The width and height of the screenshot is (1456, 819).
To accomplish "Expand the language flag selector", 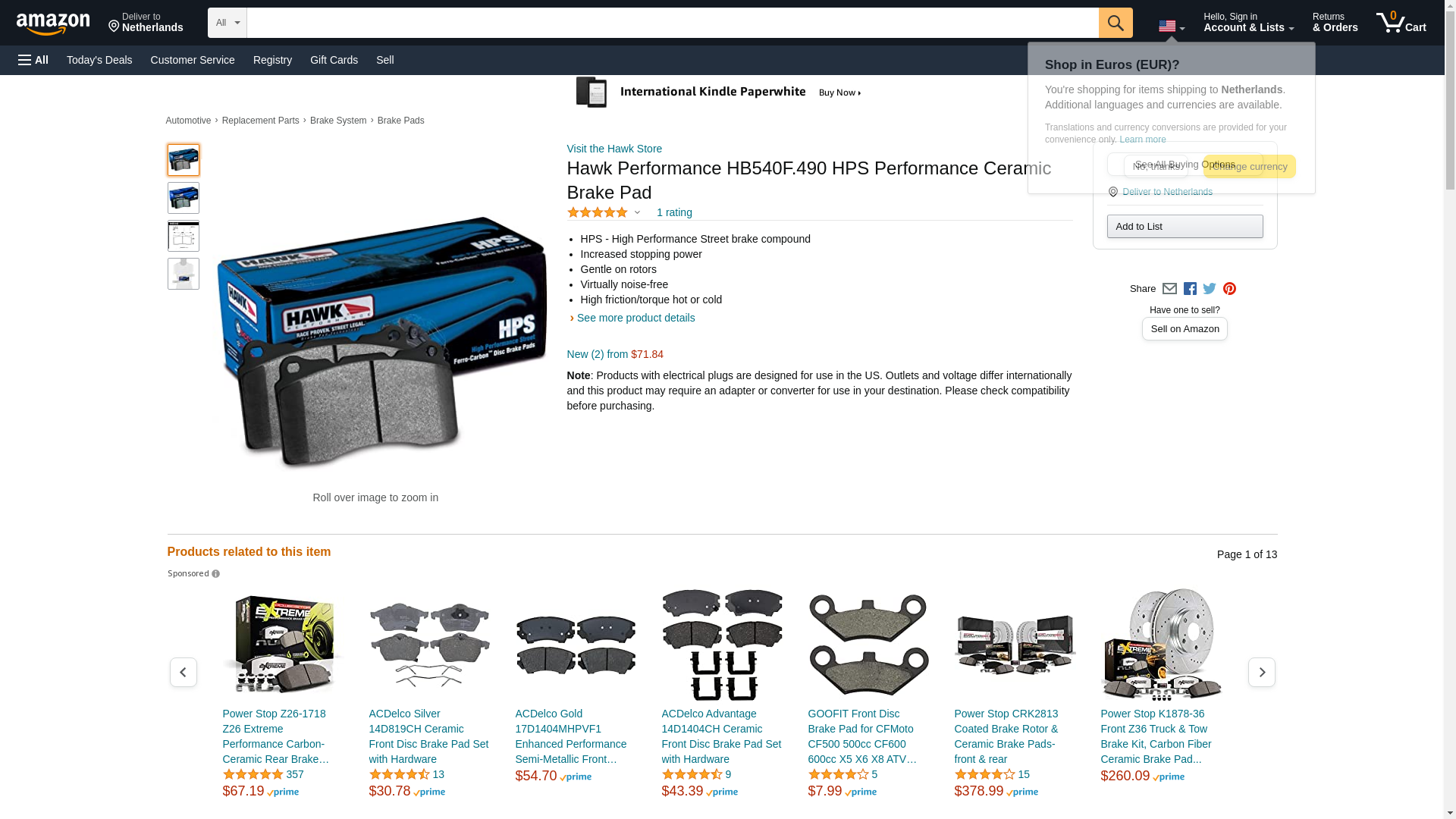I will coord(1171,27).
